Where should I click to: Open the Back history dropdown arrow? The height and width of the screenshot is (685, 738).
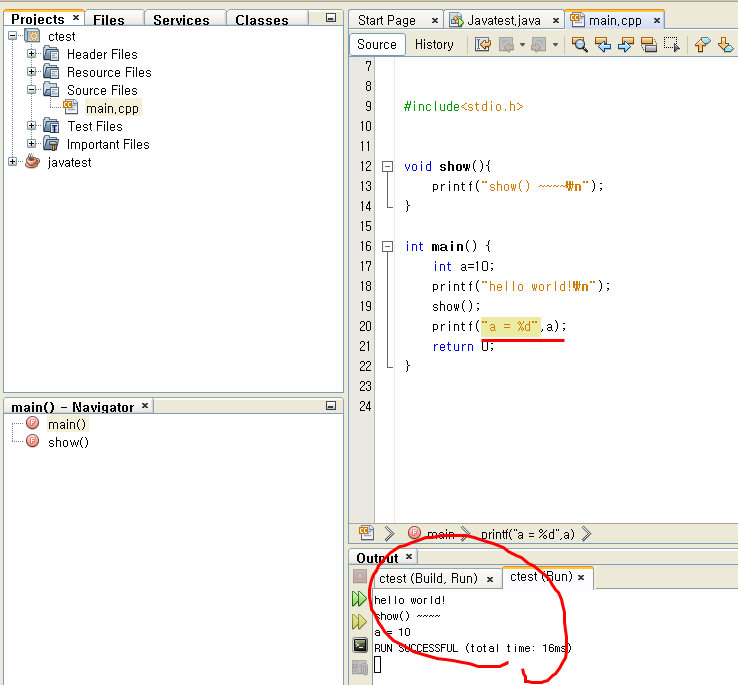click(x=522, y=44)
